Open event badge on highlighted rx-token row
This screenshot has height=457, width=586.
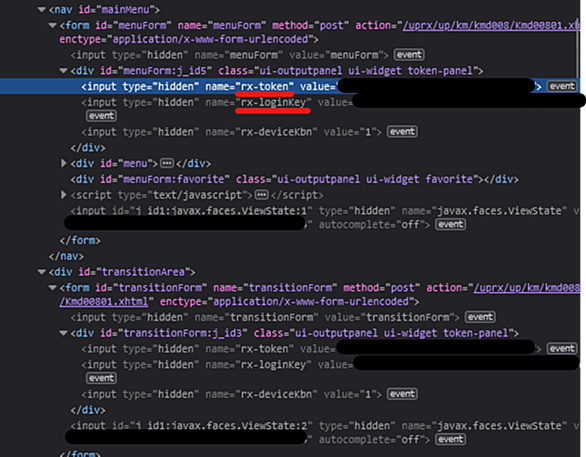tap(562, 86)
